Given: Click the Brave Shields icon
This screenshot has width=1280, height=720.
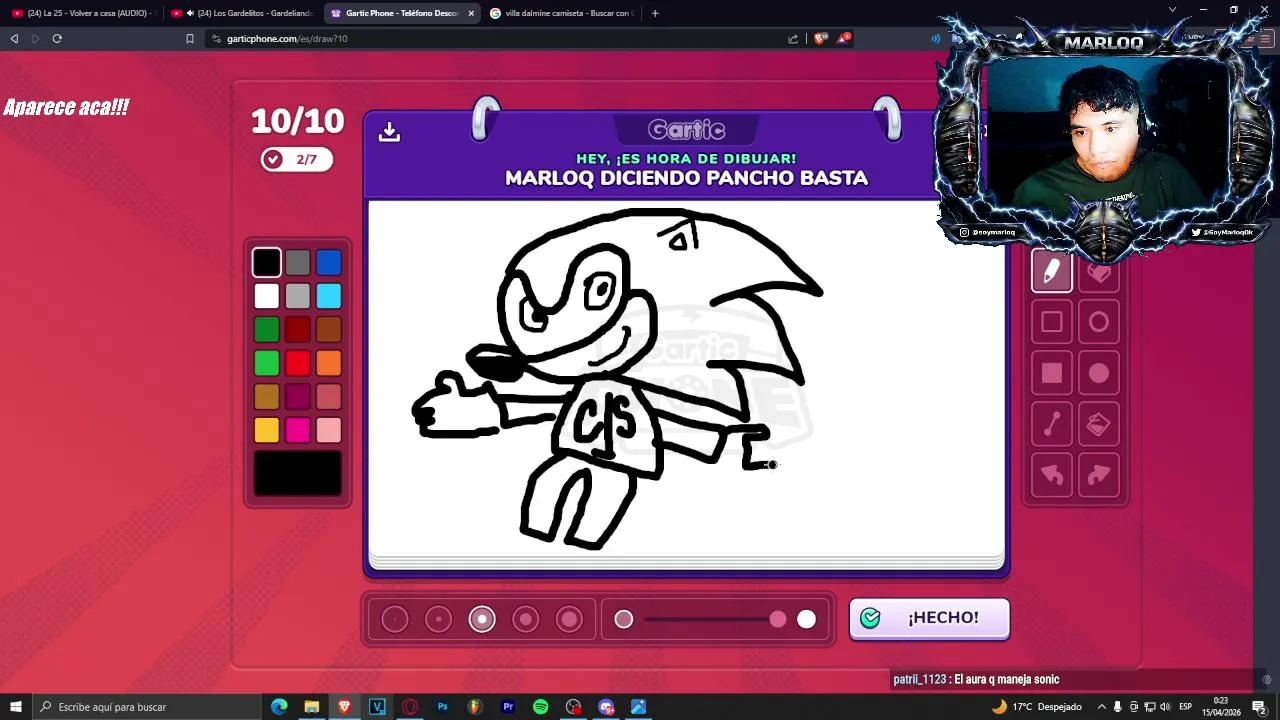Looking at the screenshot, I should [x=820, y=39].
